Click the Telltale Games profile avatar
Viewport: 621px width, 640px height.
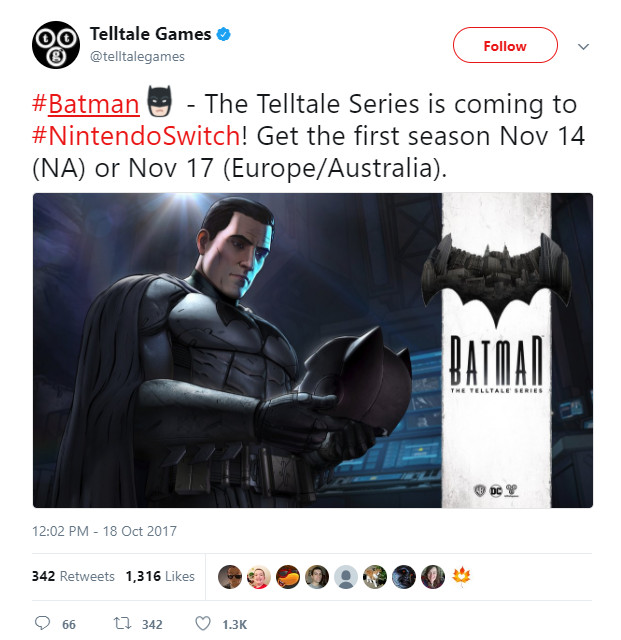click(x=56, y=45)
